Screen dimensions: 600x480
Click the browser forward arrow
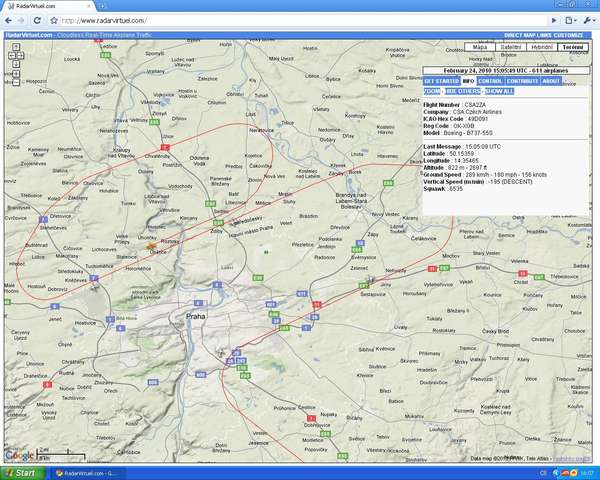coord(21,21)
